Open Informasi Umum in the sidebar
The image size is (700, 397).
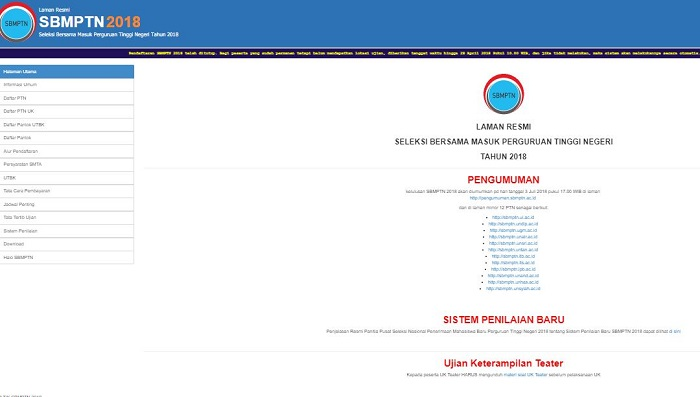pyautogui.click(x=67, y=85)
